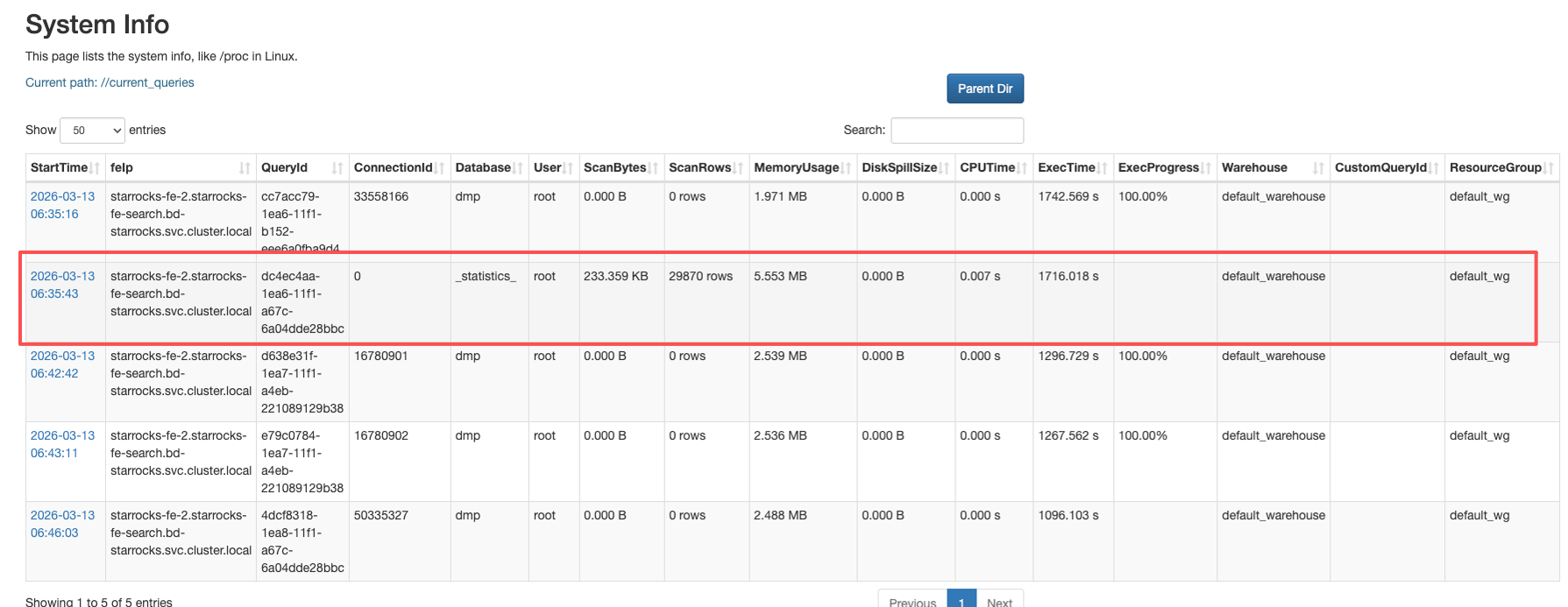Sort by ResourceGroup column icon
1568x607 pixels.
pyautogui.click(x=1549, y=168)
